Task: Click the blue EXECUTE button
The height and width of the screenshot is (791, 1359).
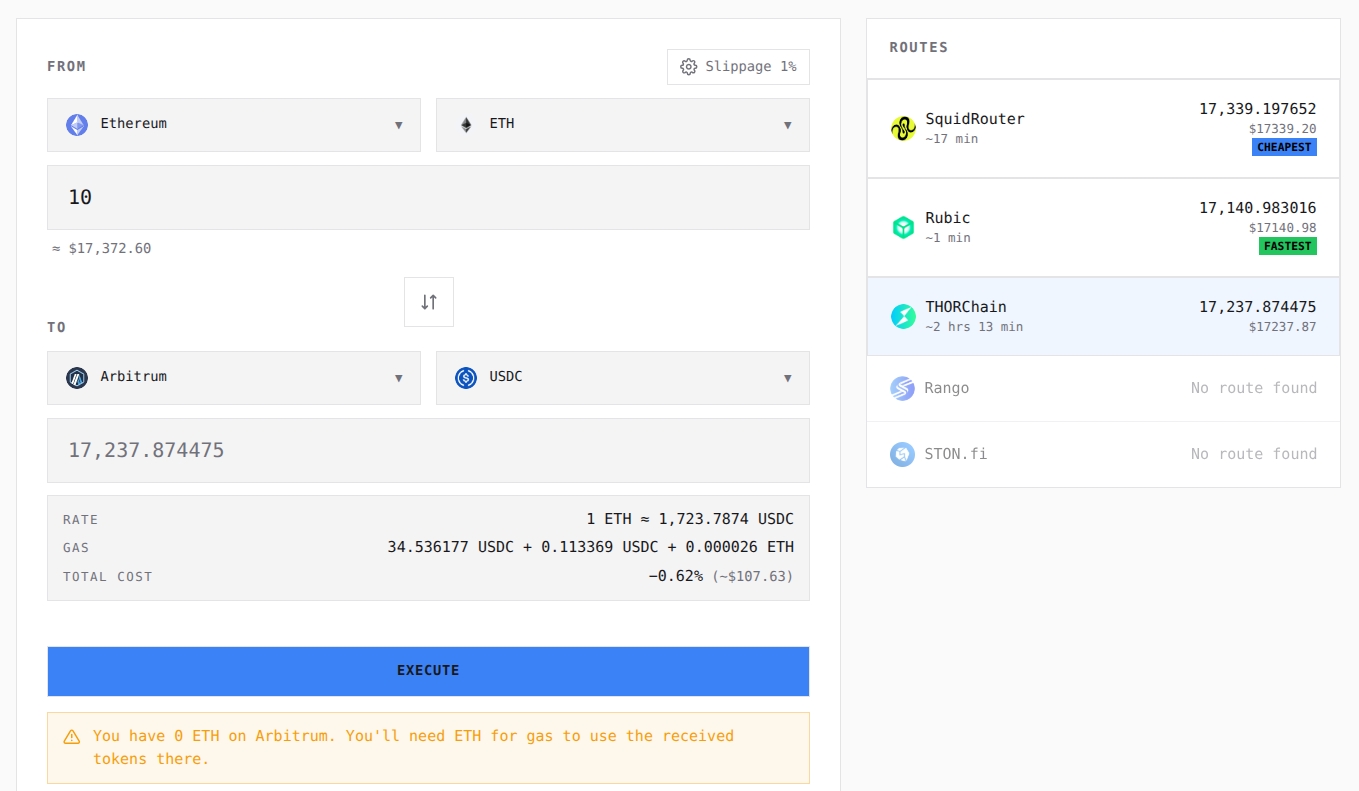Action: click(428, 671)
